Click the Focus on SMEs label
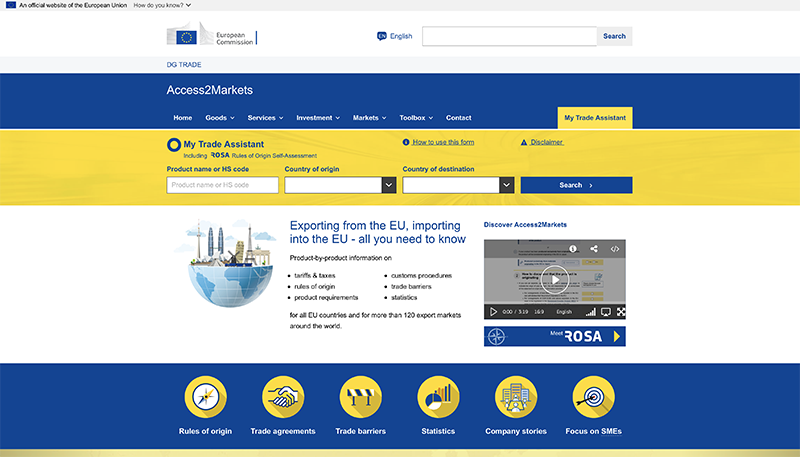 point(593,431)
